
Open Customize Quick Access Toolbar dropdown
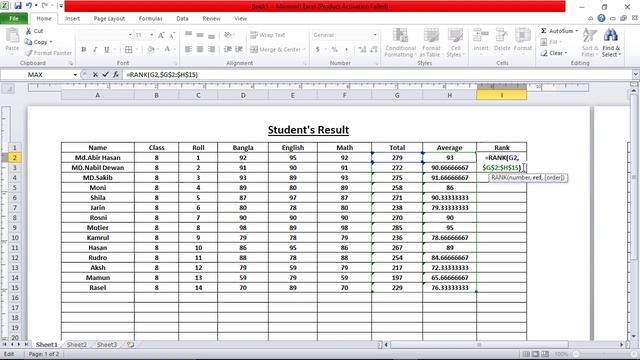[61, 6]
